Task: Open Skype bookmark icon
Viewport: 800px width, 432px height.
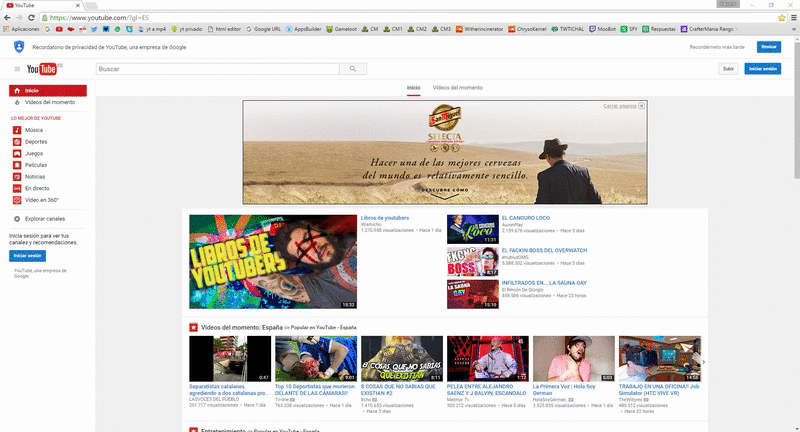Action: [x=129, y=29]
